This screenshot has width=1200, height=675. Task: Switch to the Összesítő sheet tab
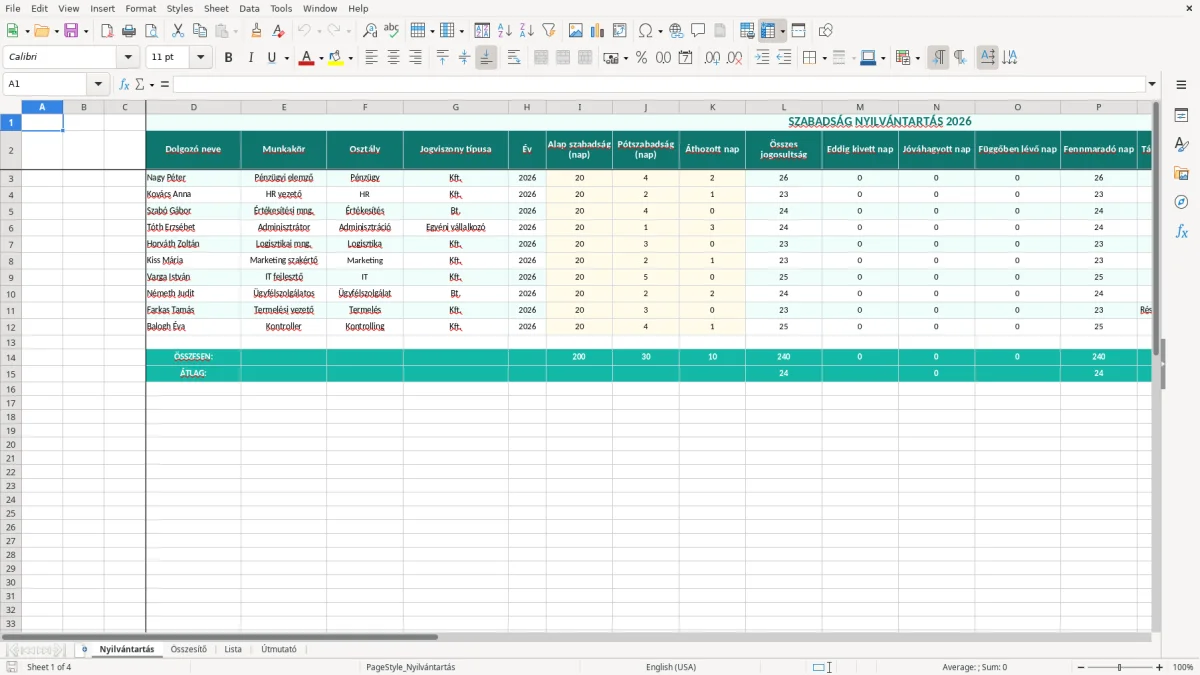tap(188, 649)
